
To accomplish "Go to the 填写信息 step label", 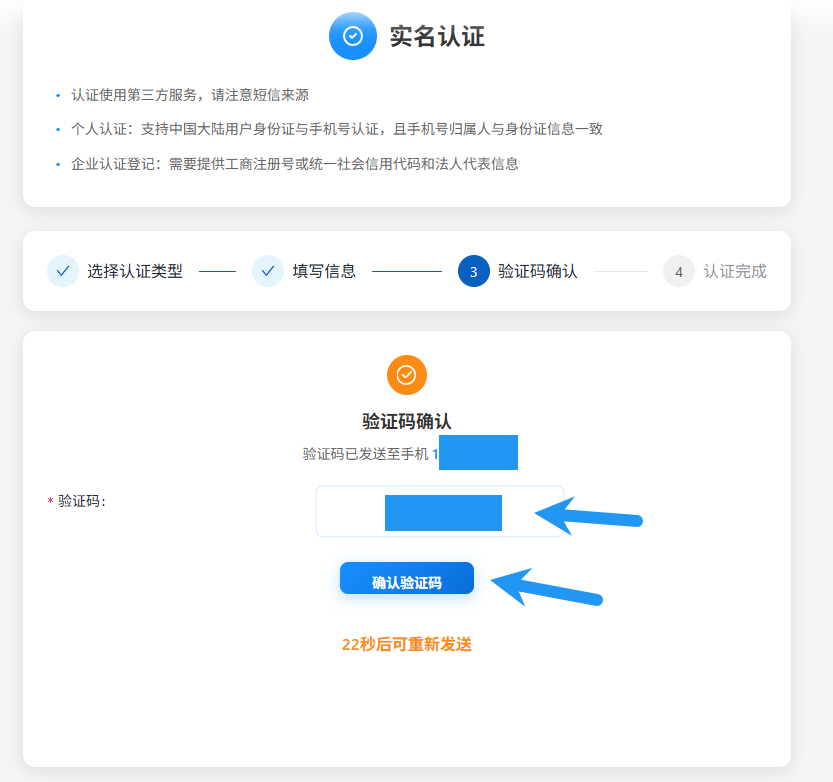I will point(324,271).
